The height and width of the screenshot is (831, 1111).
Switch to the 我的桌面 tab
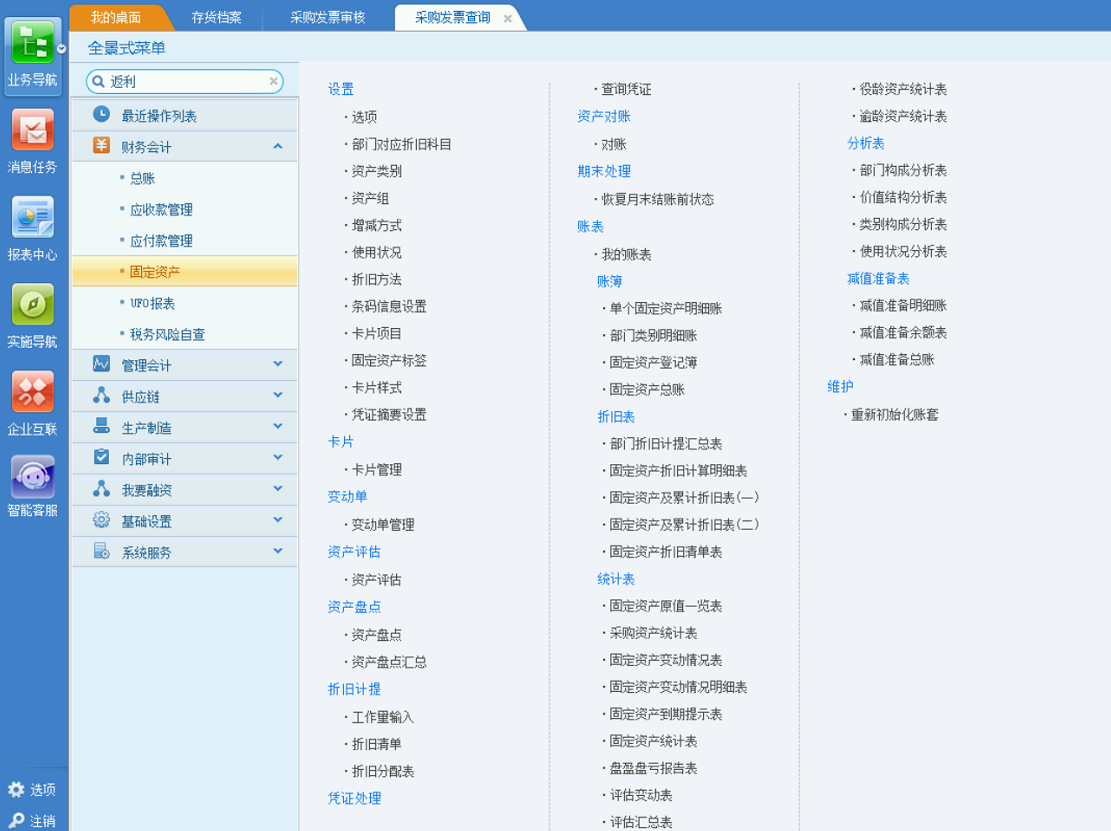click(x=115, y=18)
